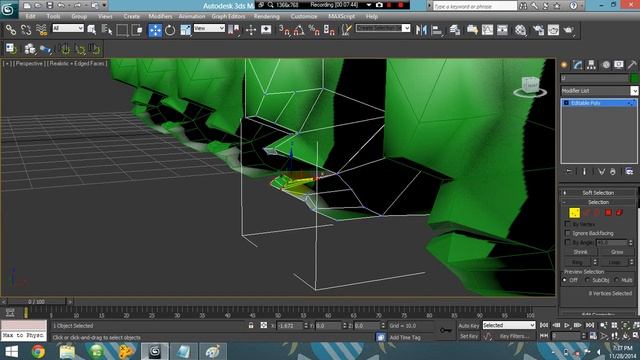This screenshot has width=640, height=360.
Task: Toggle the 3D Snaps button
Action: [x=284, y=30]
